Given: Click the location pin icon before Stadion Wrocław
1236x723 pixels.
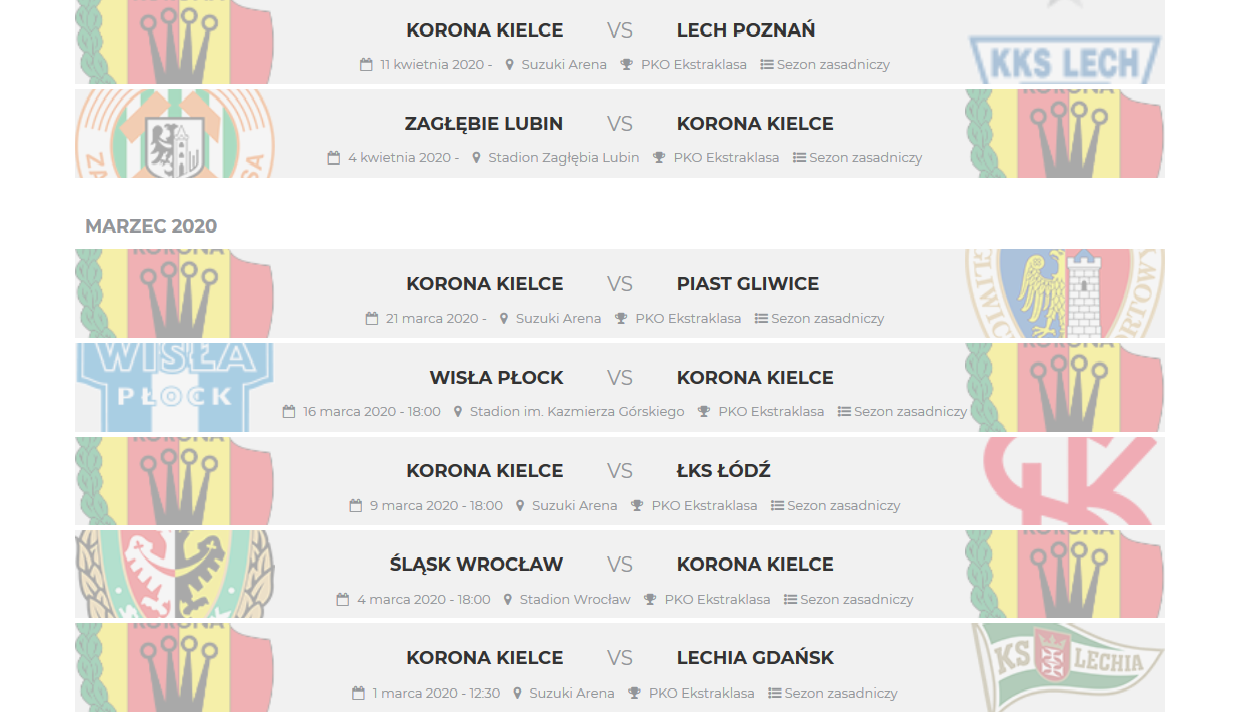Looking at the screenshot, I should point(509,599).
